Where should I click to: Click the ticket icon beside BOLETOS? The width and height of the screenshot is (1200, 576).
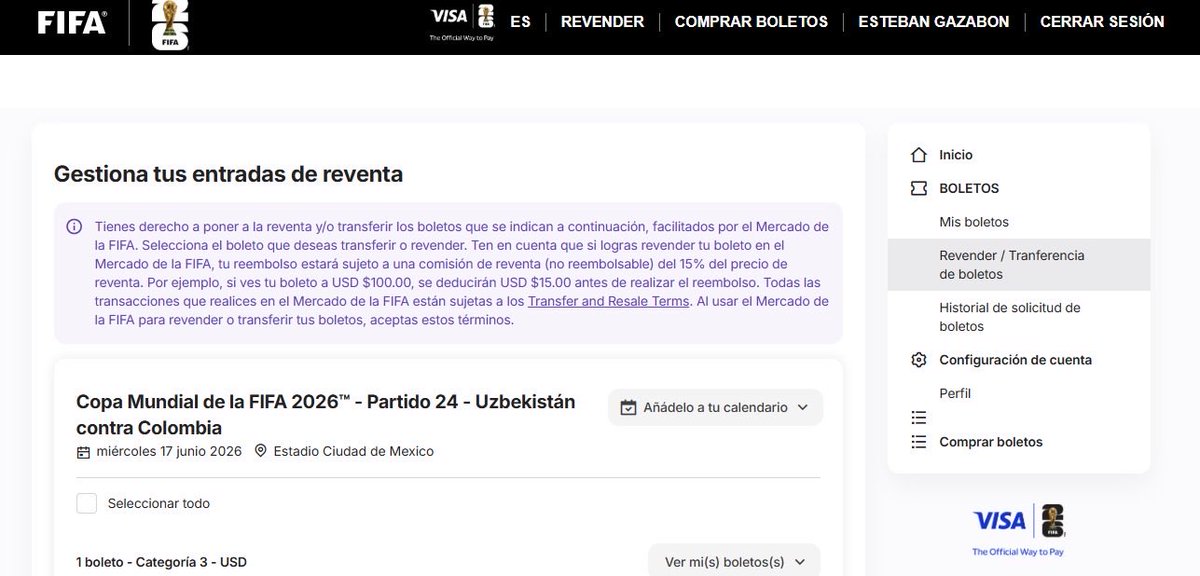pos(919,188)
